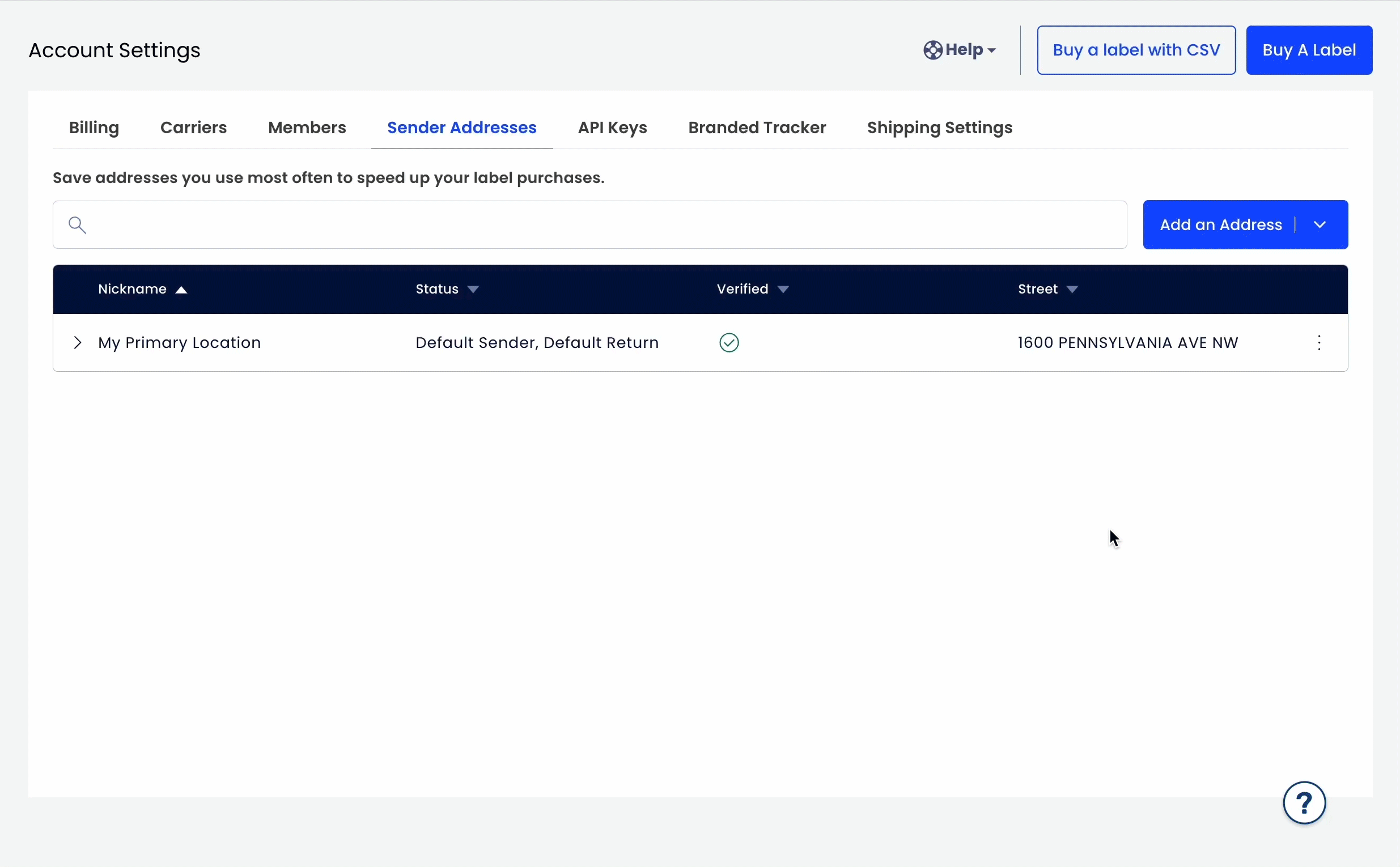Sort by the Status column
1400x867 pixels.
tap(447, 289)
